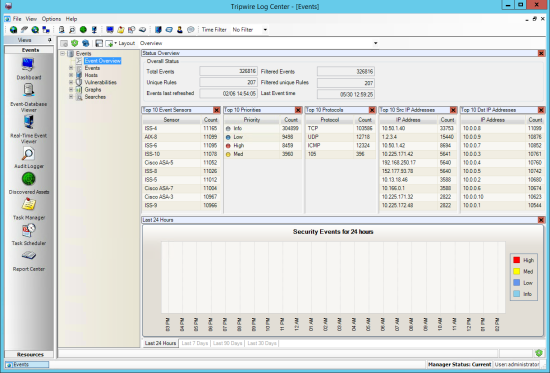This screenshot has height=373, width=550.
Task: Open the Help menu
Action: click(x=71, y=19)
